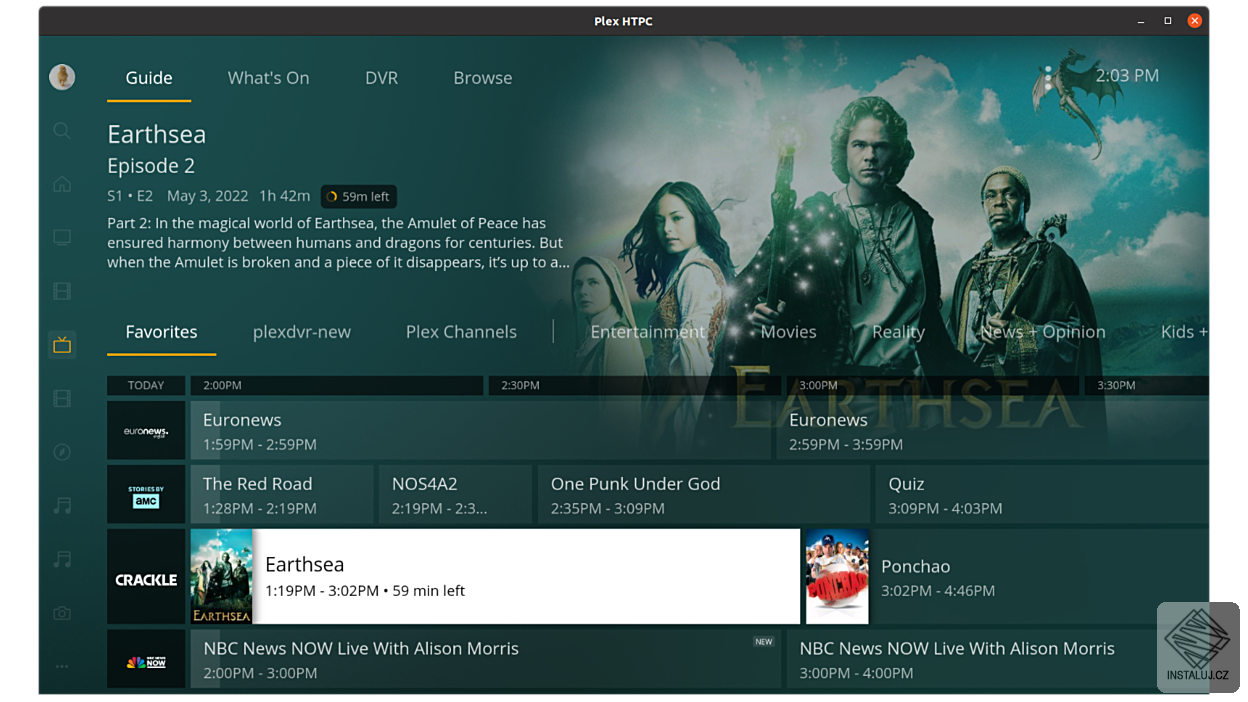1248x702 pixels.
Task: Switch to the What's On tab
Action: pos(268,77)
